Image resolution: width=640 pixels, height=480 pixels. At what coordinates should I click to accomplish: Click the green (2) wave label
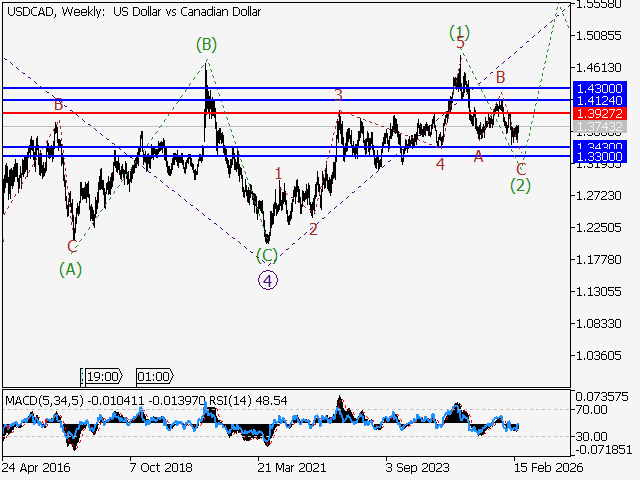520,185
